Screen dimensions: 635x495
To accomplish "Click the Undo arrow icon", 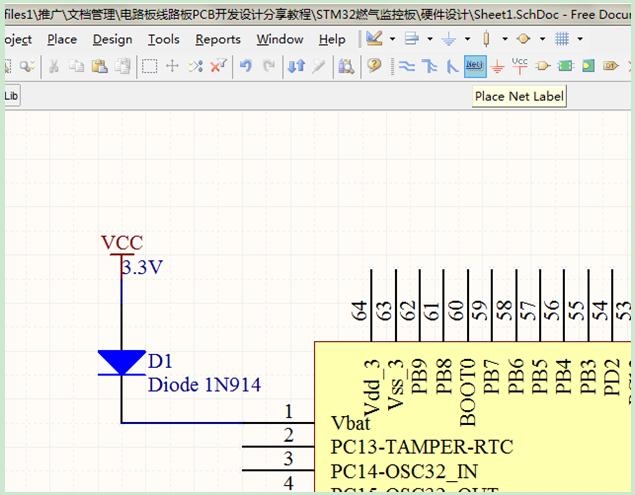I will [245, 66].
